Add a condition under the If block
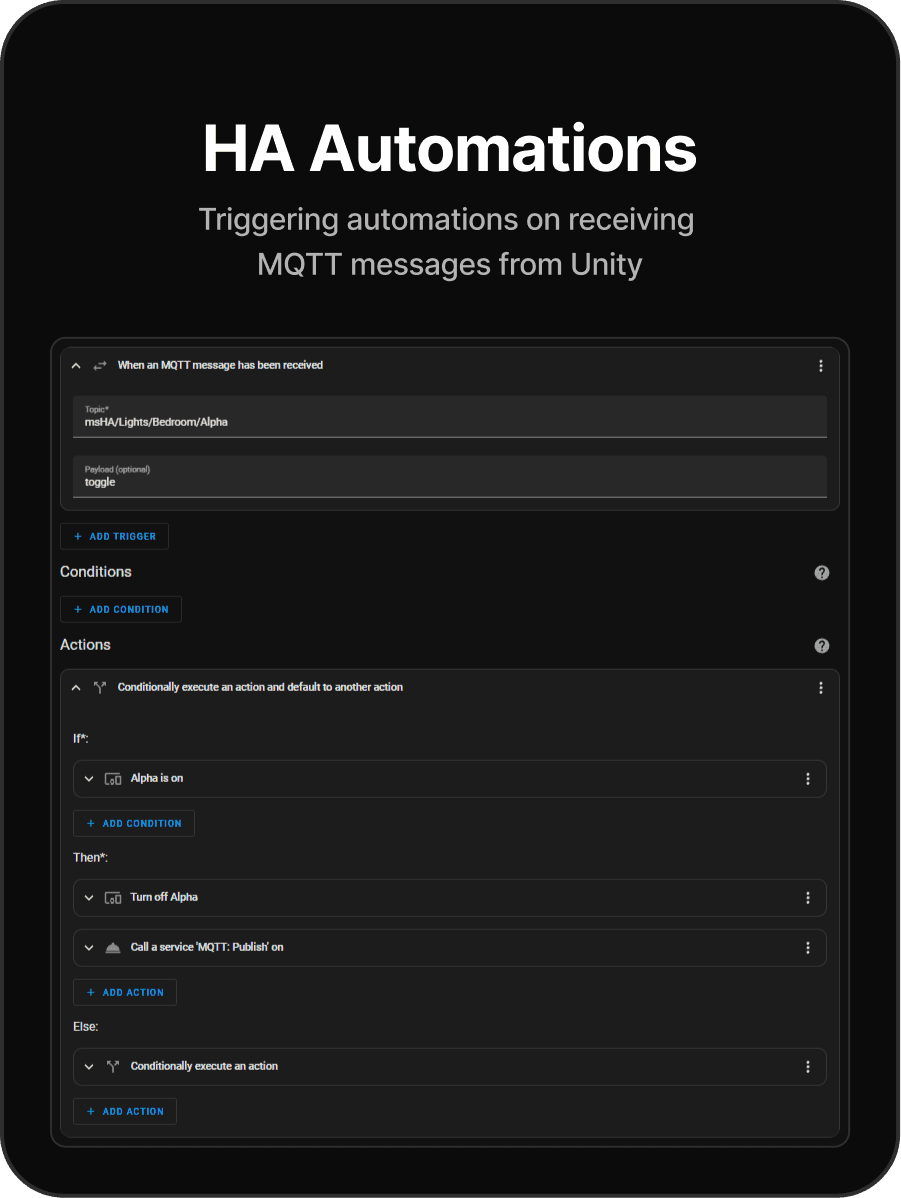Viewport: 901px width, 1198px height. coord(134,824)
